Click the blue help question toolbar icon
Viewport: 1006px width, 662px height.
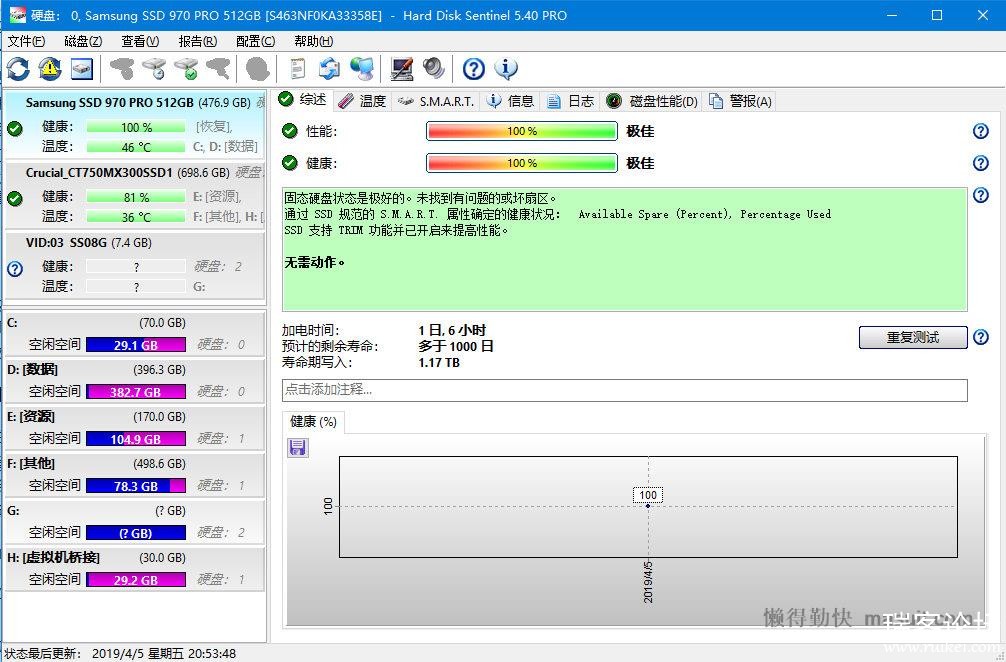[x=473, y=69]
